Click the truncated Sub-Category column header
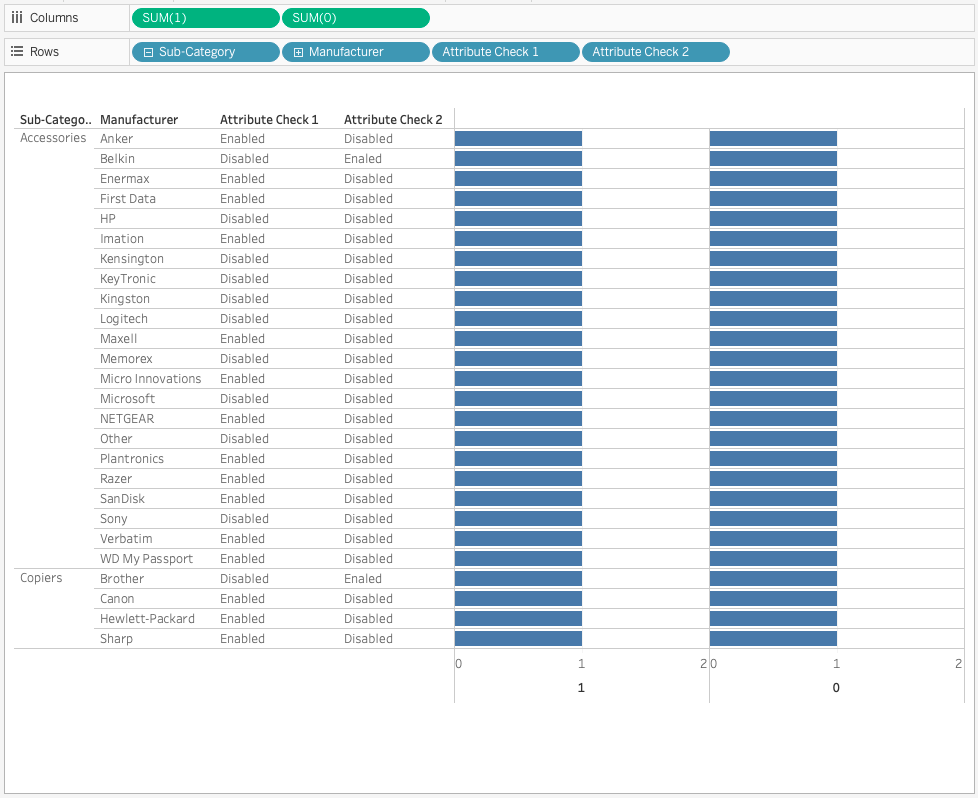 pyautogui.click(x=55, y=120)
